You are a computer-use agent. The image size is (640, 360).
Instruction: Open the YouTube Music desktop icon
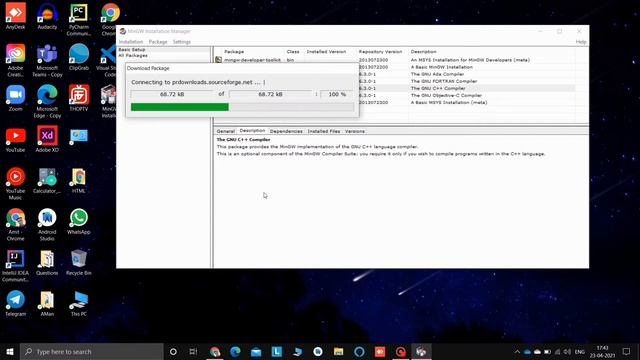click(16, 184)
